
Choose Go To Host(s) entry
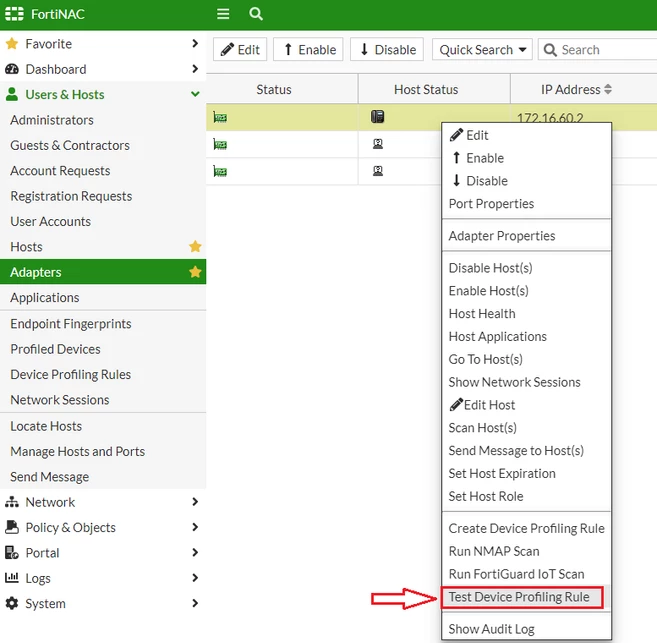[x=526, y=359]
